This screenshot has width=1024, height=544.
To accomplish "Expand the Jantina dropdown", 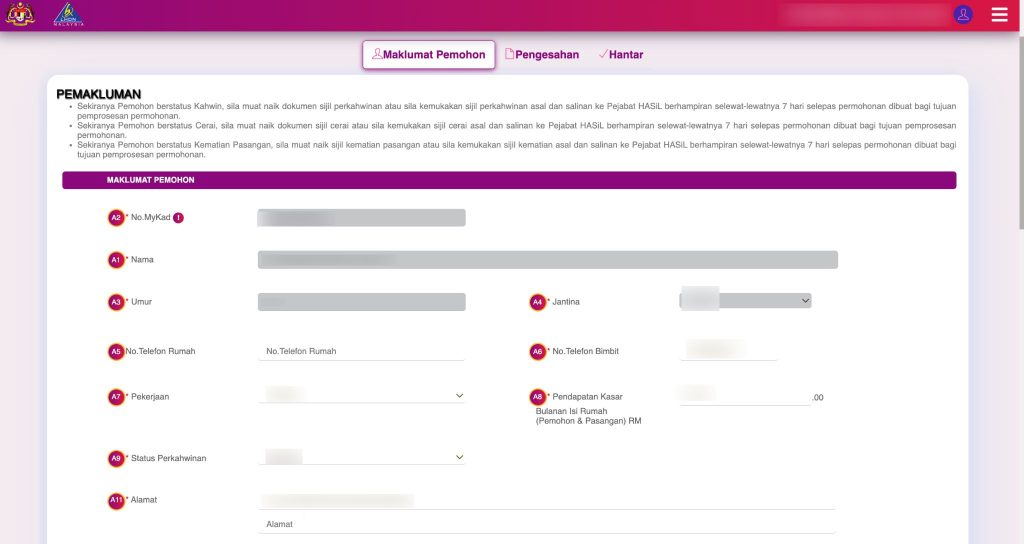I will click(745, 300).
